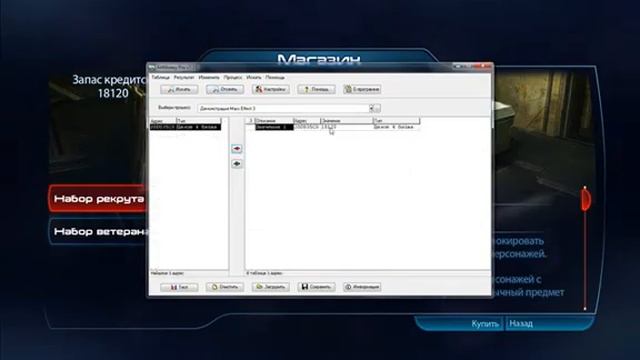Click the Тип column header in left list
This screenshot has width=640, height=360.
(x=198, y=121)
